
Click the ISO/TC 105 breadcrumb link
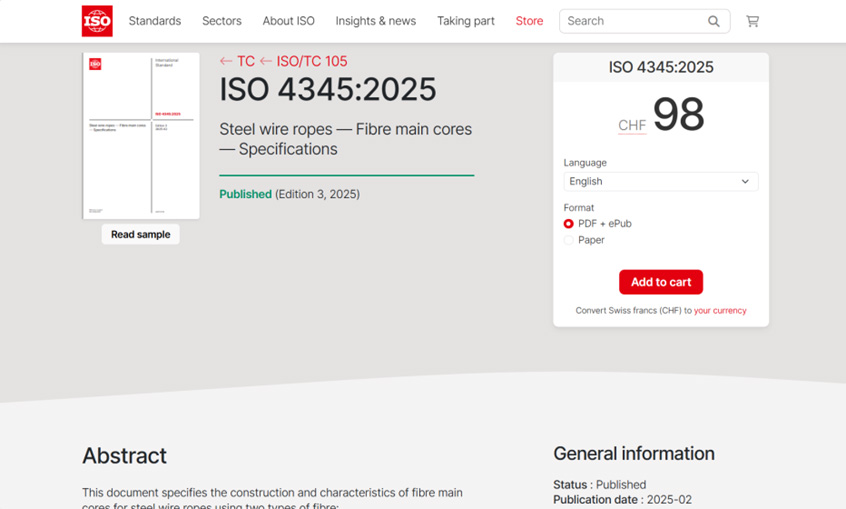click(312, 61)
